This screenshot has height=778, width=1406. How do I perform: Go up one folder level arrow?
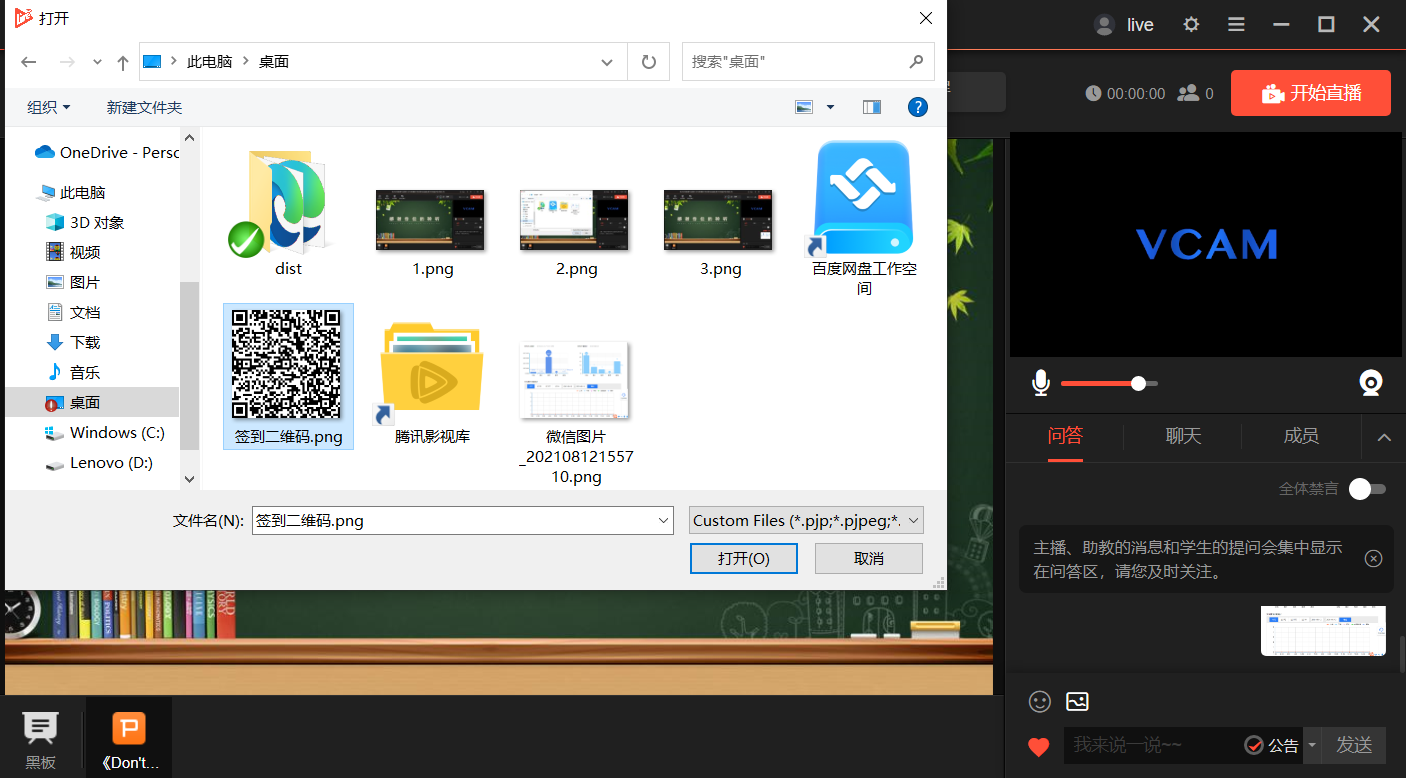point(123,62)
